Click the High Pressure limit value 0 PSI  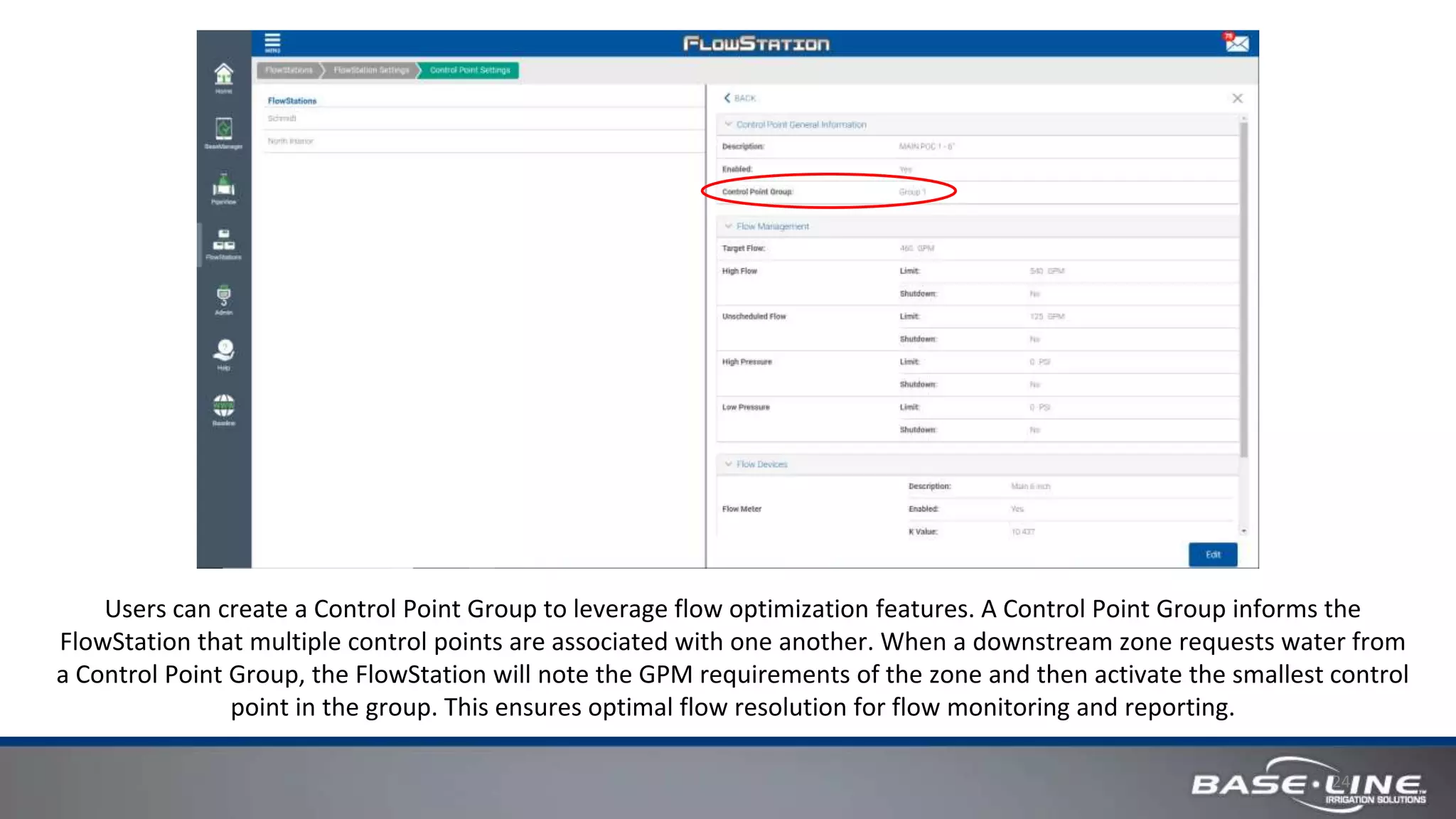(x=1039, y=362)
